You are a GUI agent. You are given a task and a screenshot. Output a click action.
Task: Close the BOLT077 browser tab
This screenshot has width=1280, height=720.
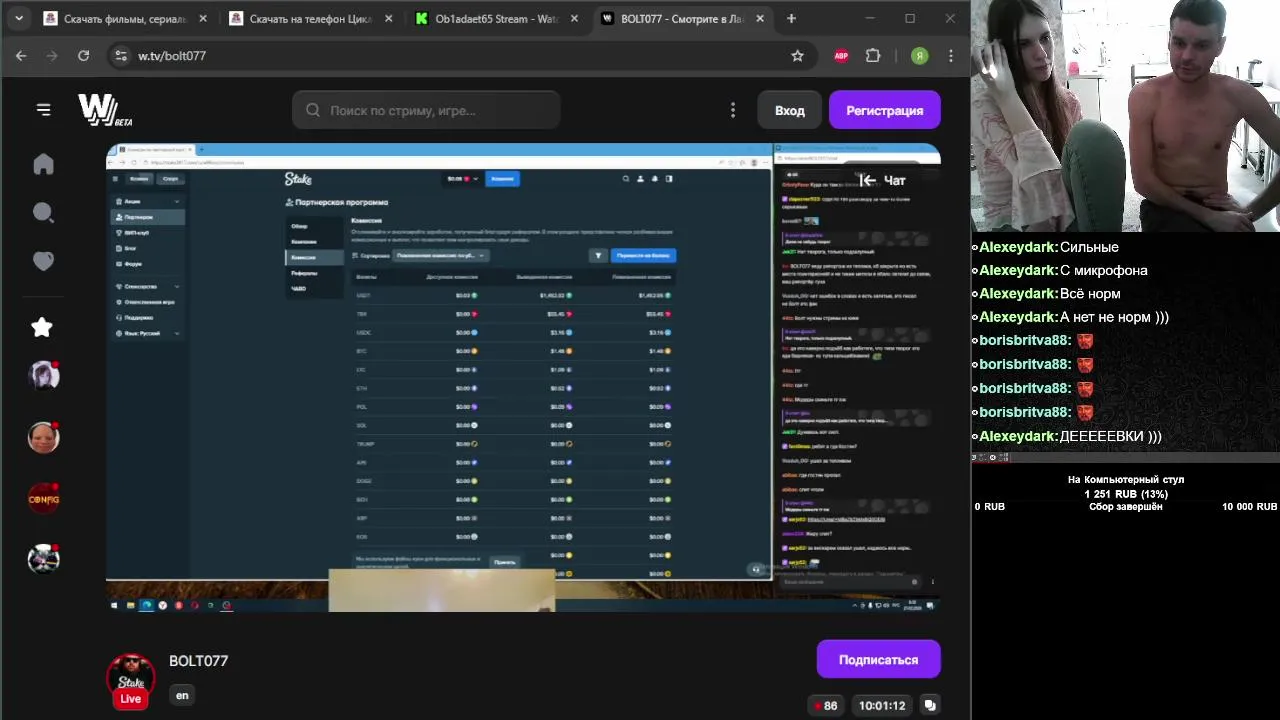click(x=760, y=18)
